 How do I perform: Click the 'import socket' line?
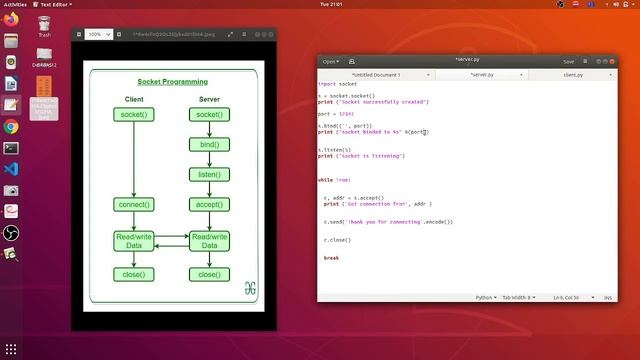[338, 84]
